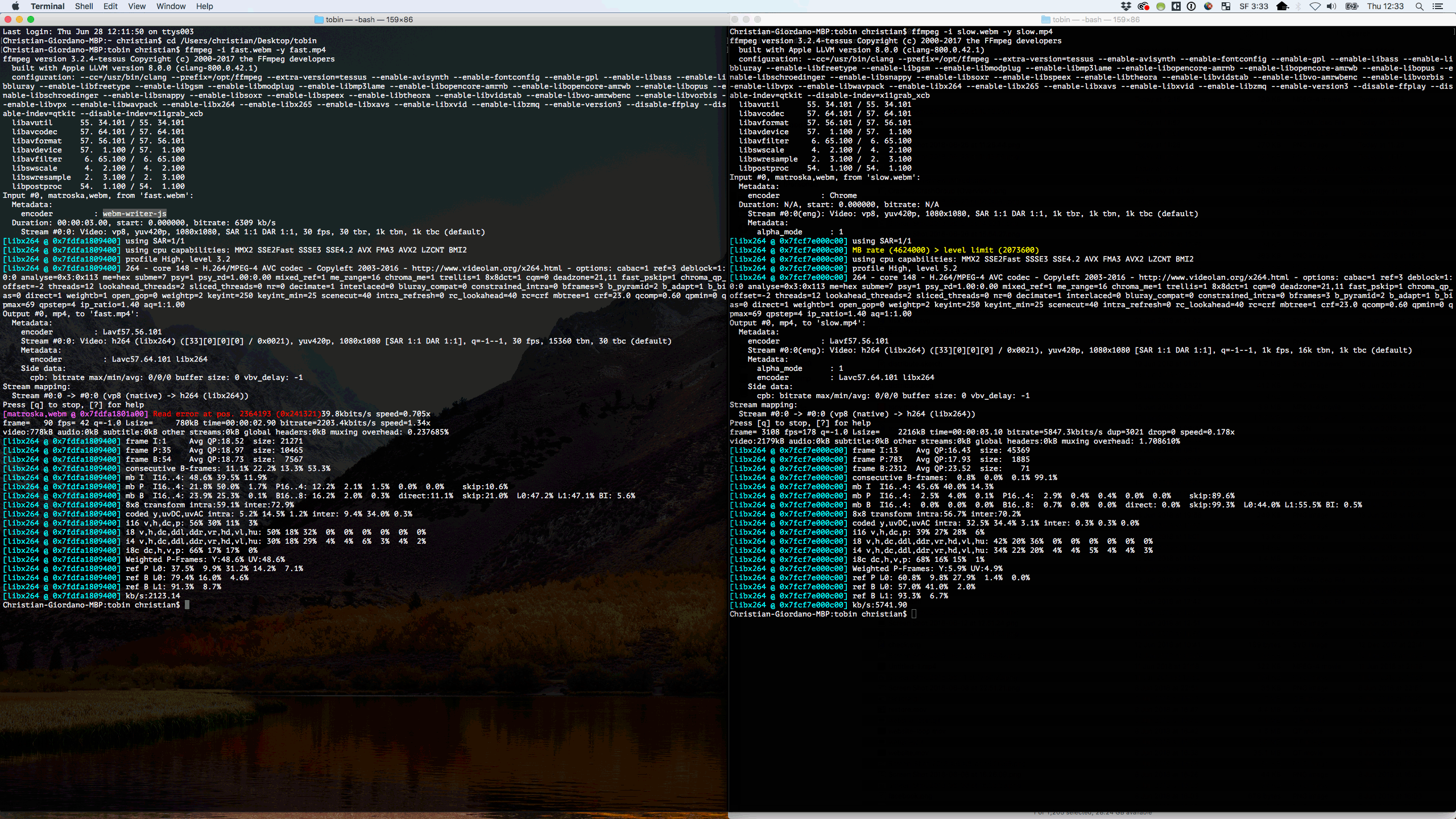
Task: Click the Thu 12:33 clock
Action: [1385, 6]
